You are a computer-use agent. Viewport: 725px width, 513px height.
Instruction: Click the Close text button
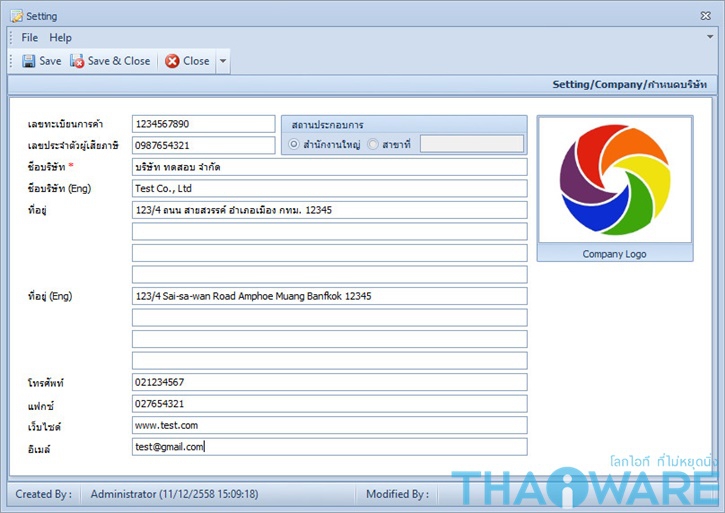[x=196, y=61]
